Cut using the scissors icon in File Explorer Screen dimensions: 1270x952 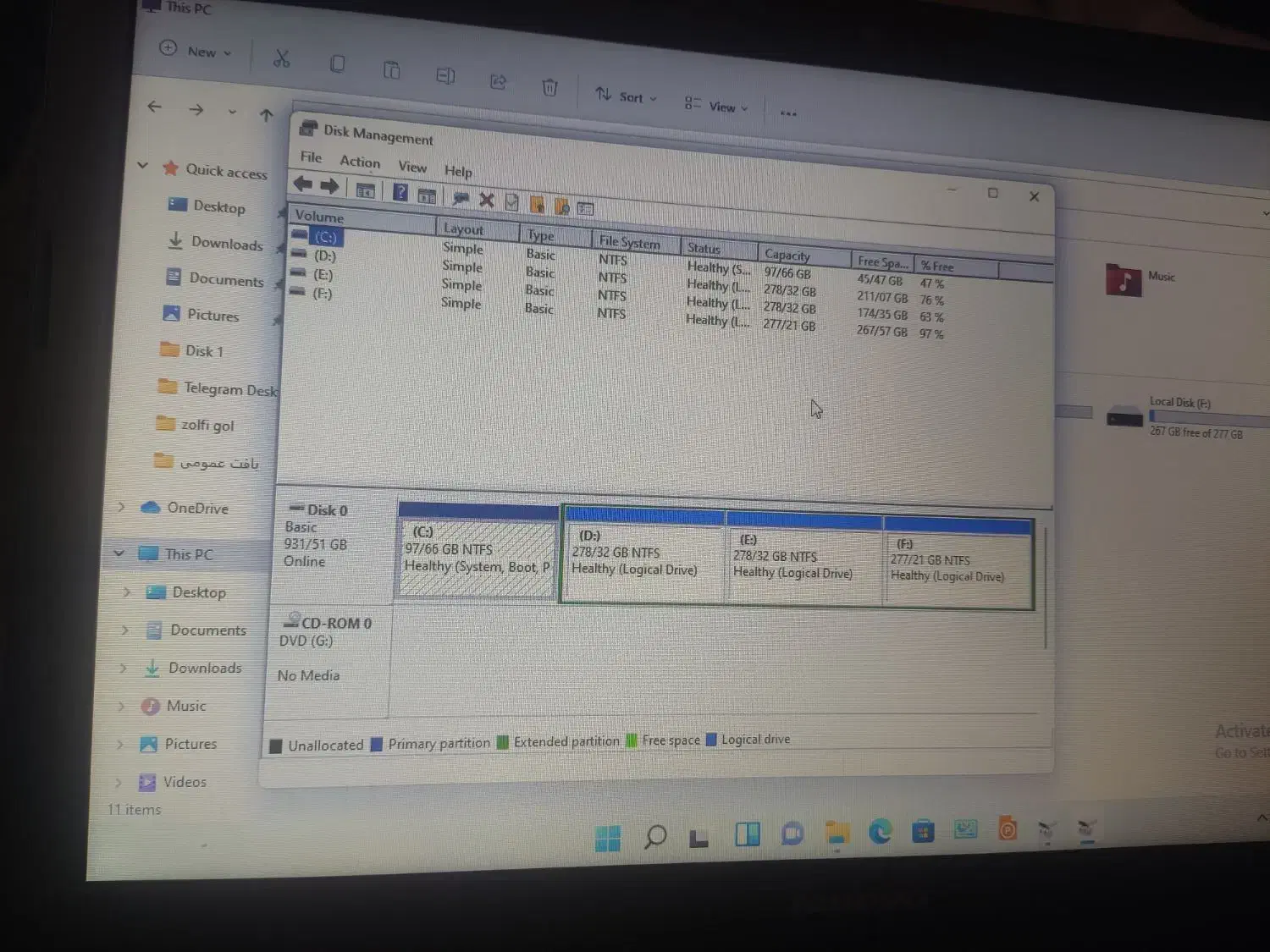pos(282,58)
